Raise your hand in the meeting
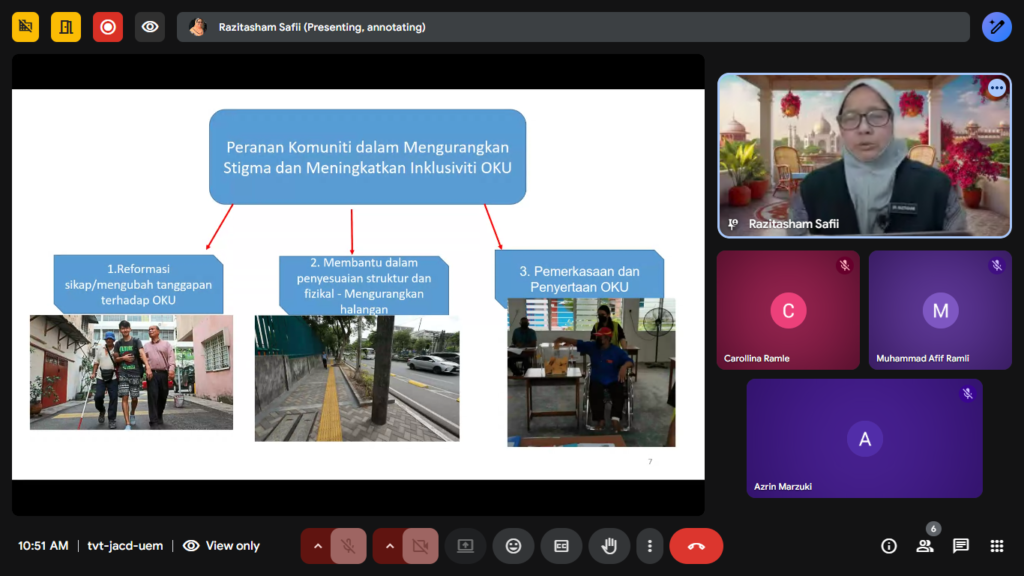Screen dimensions: 1024x576 click(x=608, y=546)
